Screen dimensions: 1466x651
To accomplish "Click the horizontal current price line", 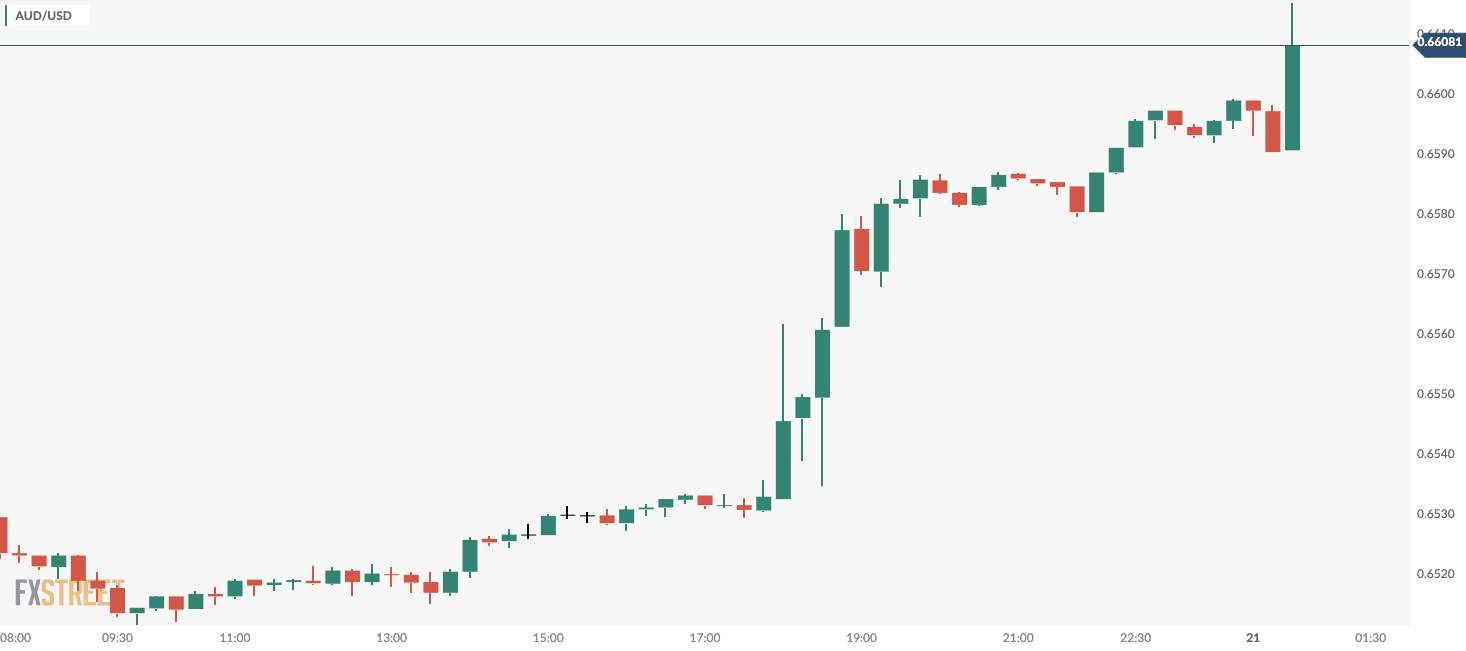I will (700, 46).
